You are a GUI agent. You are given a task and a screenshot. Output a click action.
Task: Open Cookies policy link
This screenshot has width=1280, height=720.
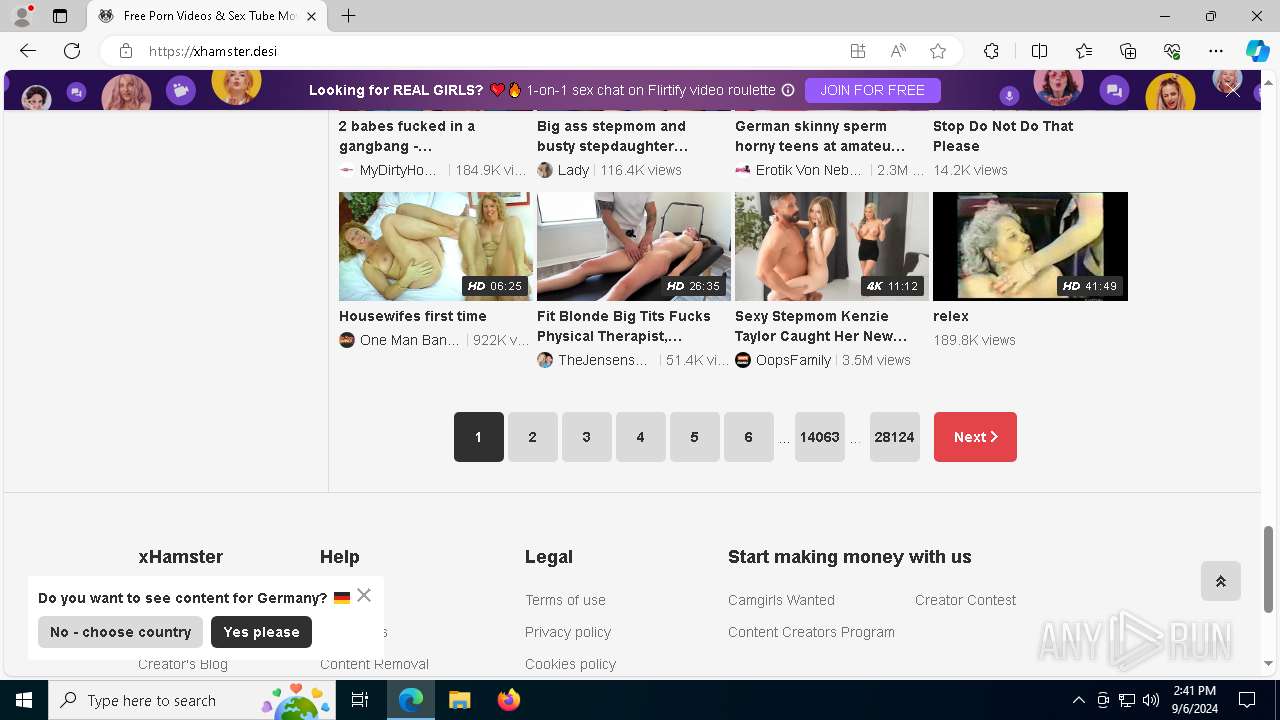click(570, 664)
